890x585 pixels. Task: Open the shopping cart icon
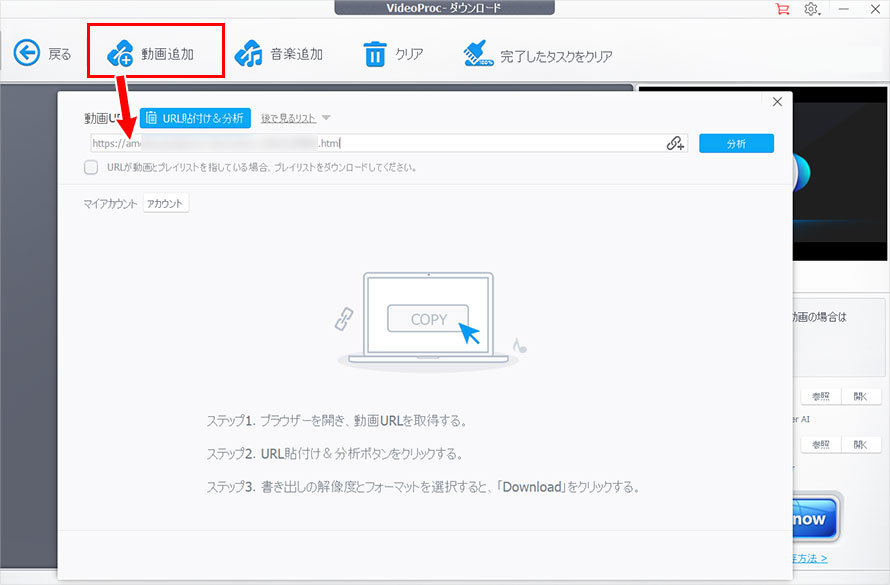(781, 8)
